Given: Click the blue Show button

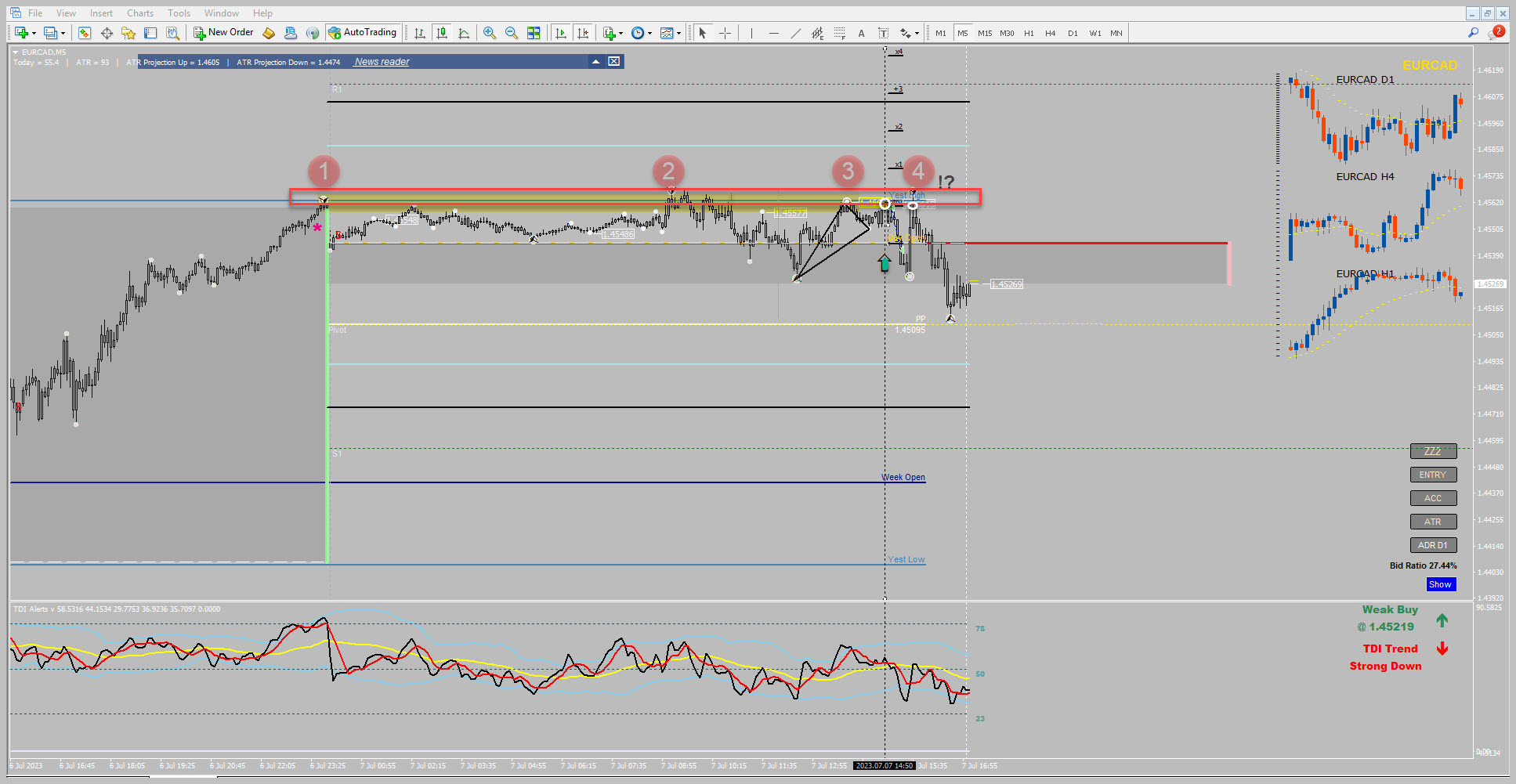Looking at the screenshot, I should pos(1440,584).
